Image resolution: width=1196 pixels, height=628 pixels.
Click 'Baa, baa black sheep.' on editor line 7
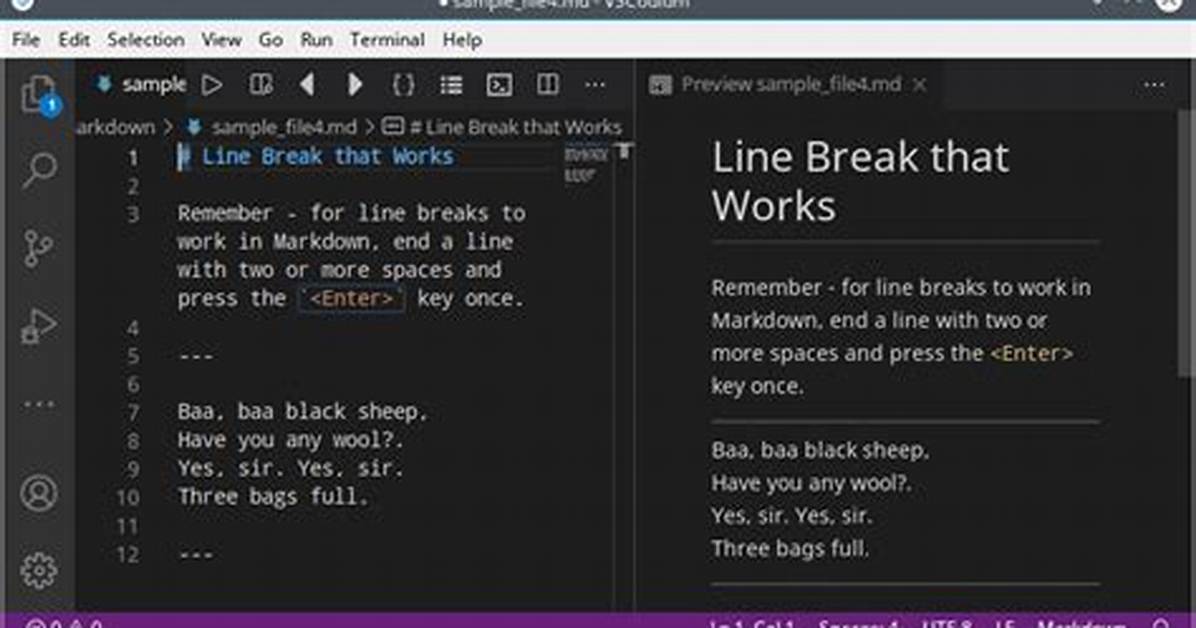coord(303,412)
